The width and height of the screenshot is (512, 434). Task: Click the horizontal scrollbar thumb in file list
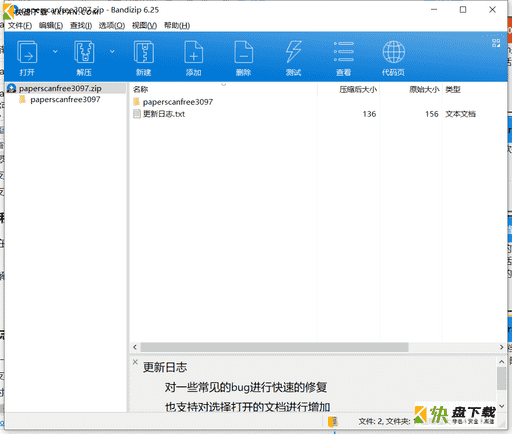click(x=274, y=347)
